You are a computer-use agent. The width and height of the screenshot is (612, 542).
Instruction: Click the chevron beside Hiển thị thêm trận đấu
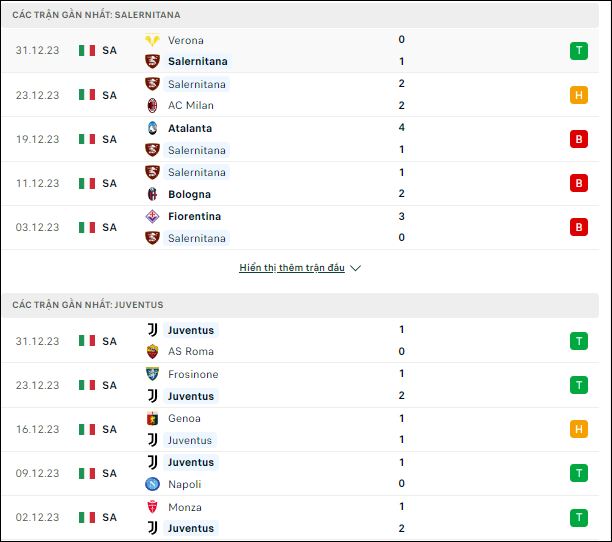pyautogui.click(x=355, y=268)
